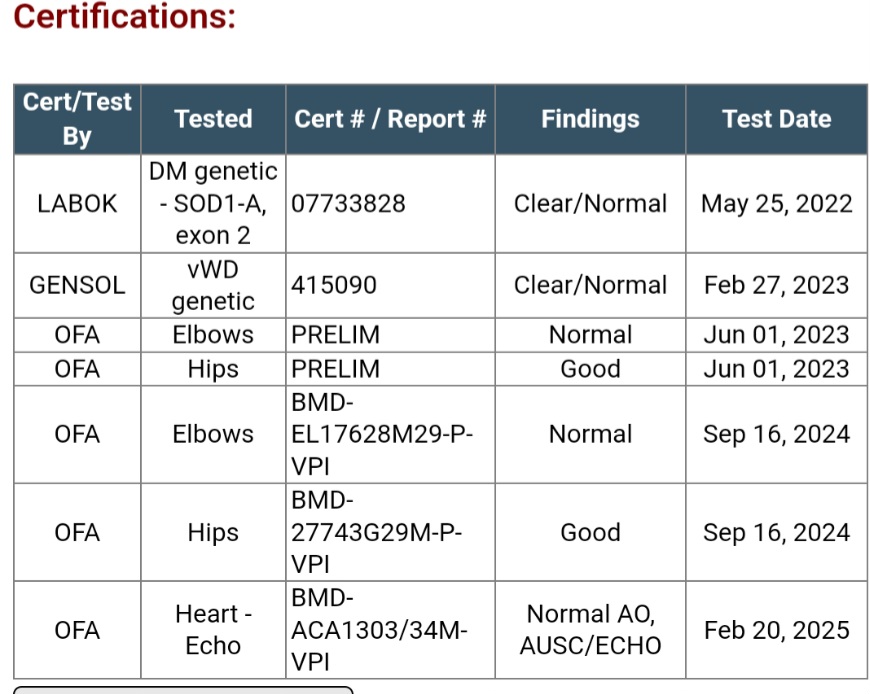Screen dimensions: 870x694
Task: Click the GENSOL test provider cell
Action: (x=77, y=285)
